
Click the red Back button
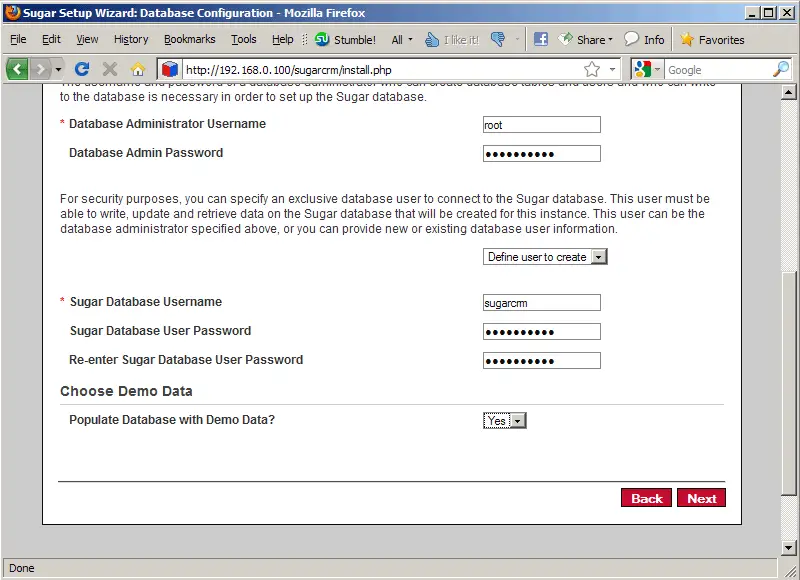click(646, 498)
